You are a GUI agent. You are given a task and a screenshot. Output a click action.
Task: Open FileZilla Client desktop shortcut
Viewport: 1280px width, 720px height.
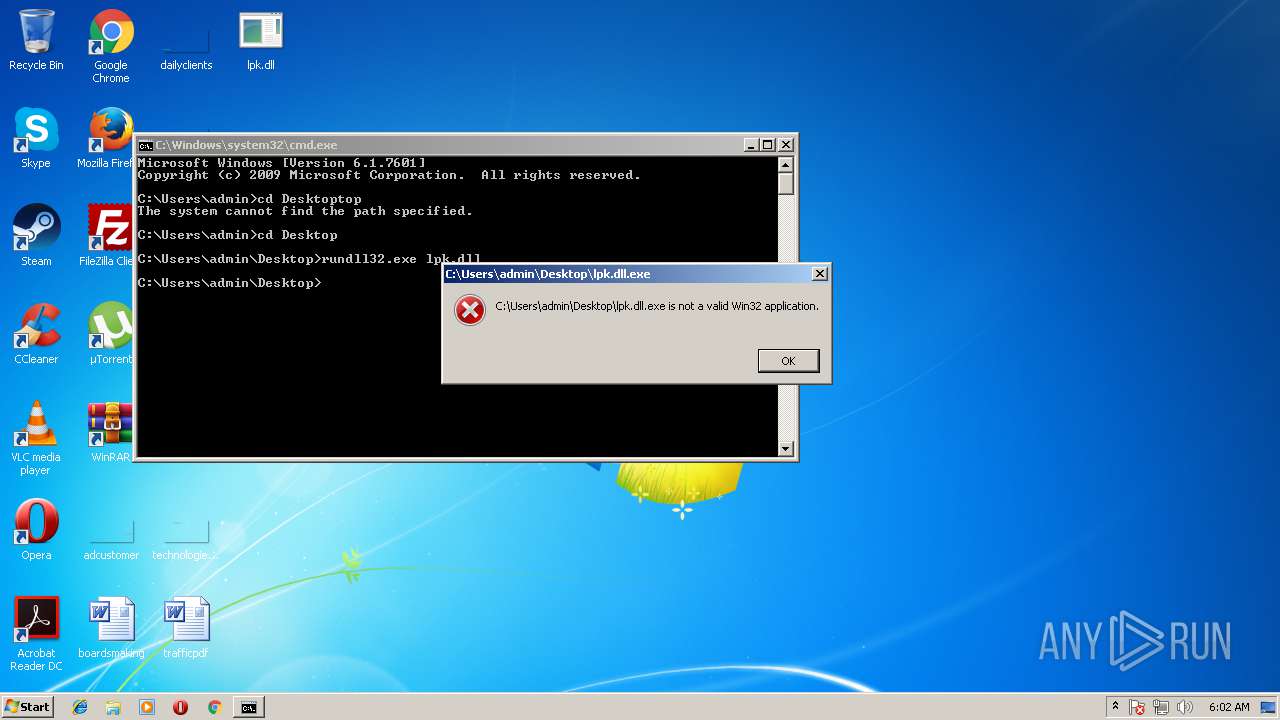click(x=108, y=236)
